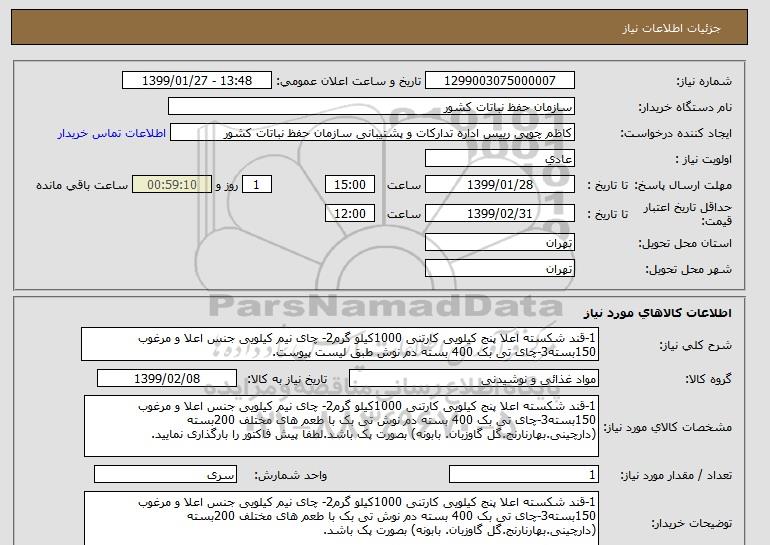
Task: Click the label نام دستگاه خریدار
Action: (x=685, y=107)
